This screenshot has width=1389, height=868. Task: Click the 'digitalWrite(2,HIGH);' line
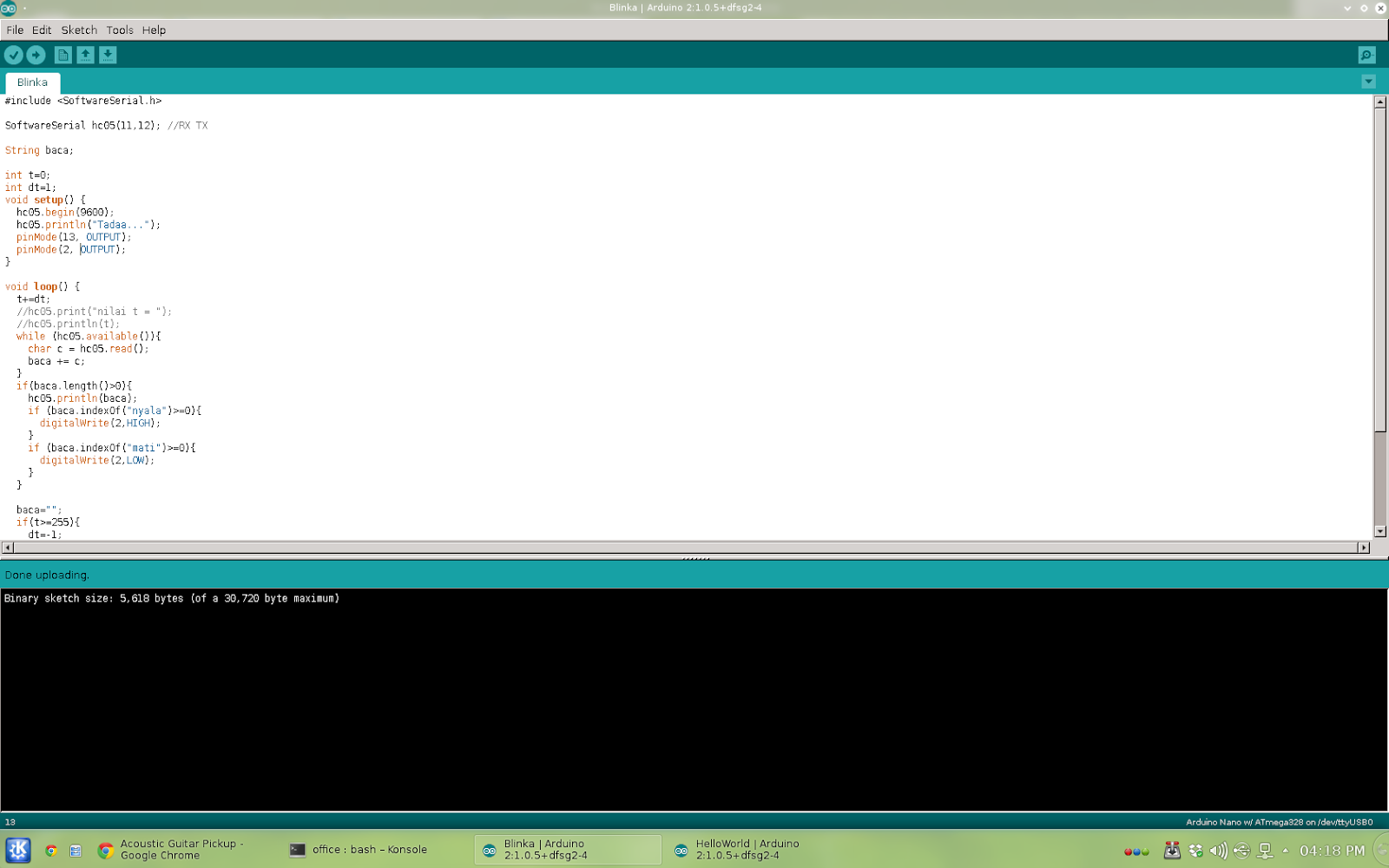click(100, 423)
